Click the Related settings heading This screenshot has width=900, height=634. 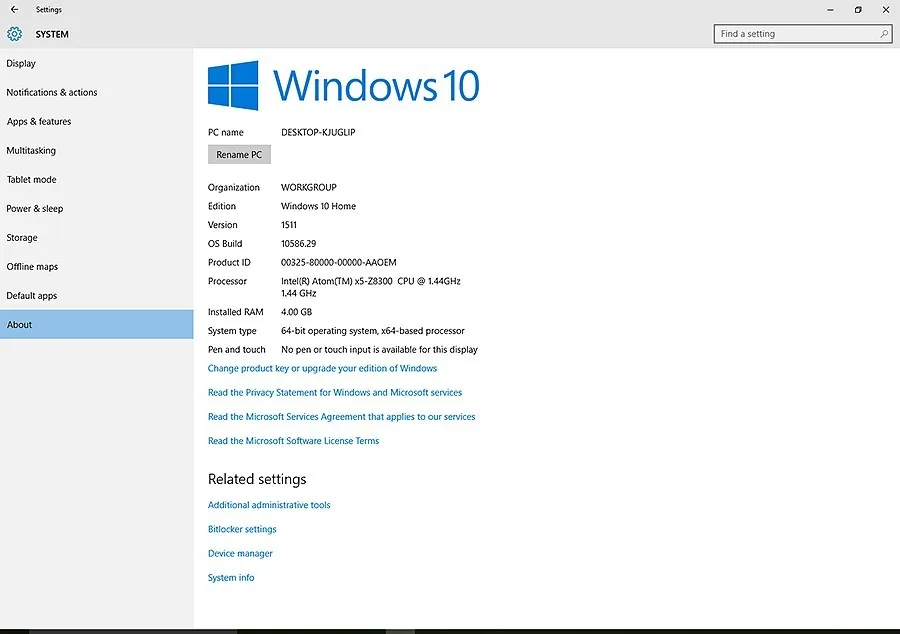tap(257, 479)
